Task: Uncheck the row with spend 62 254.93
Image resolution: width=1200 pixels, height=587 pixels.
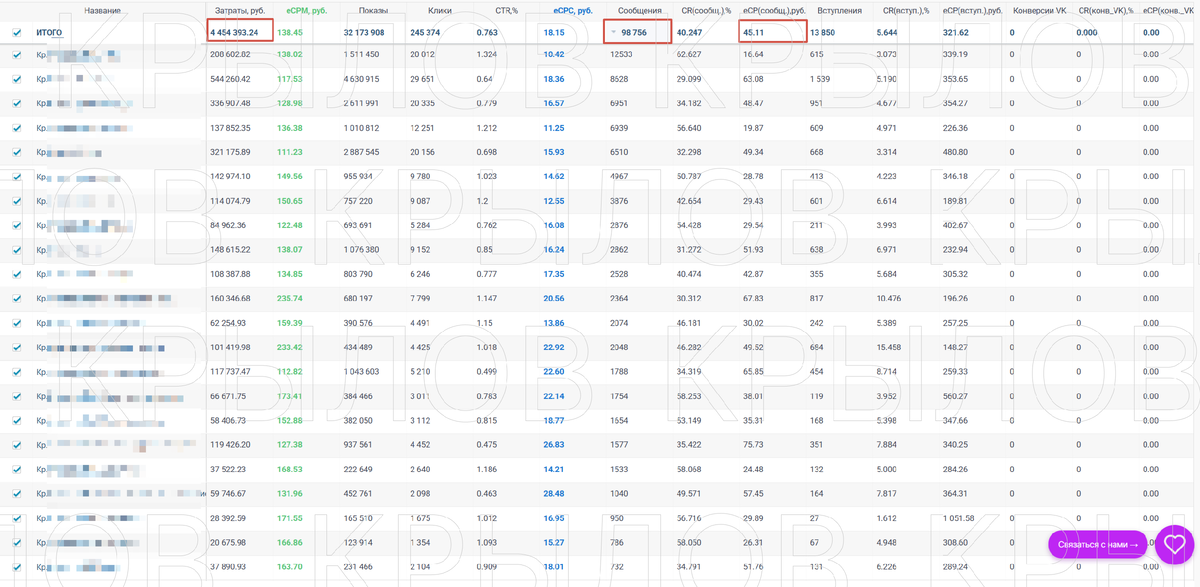Action: [17, 323]
